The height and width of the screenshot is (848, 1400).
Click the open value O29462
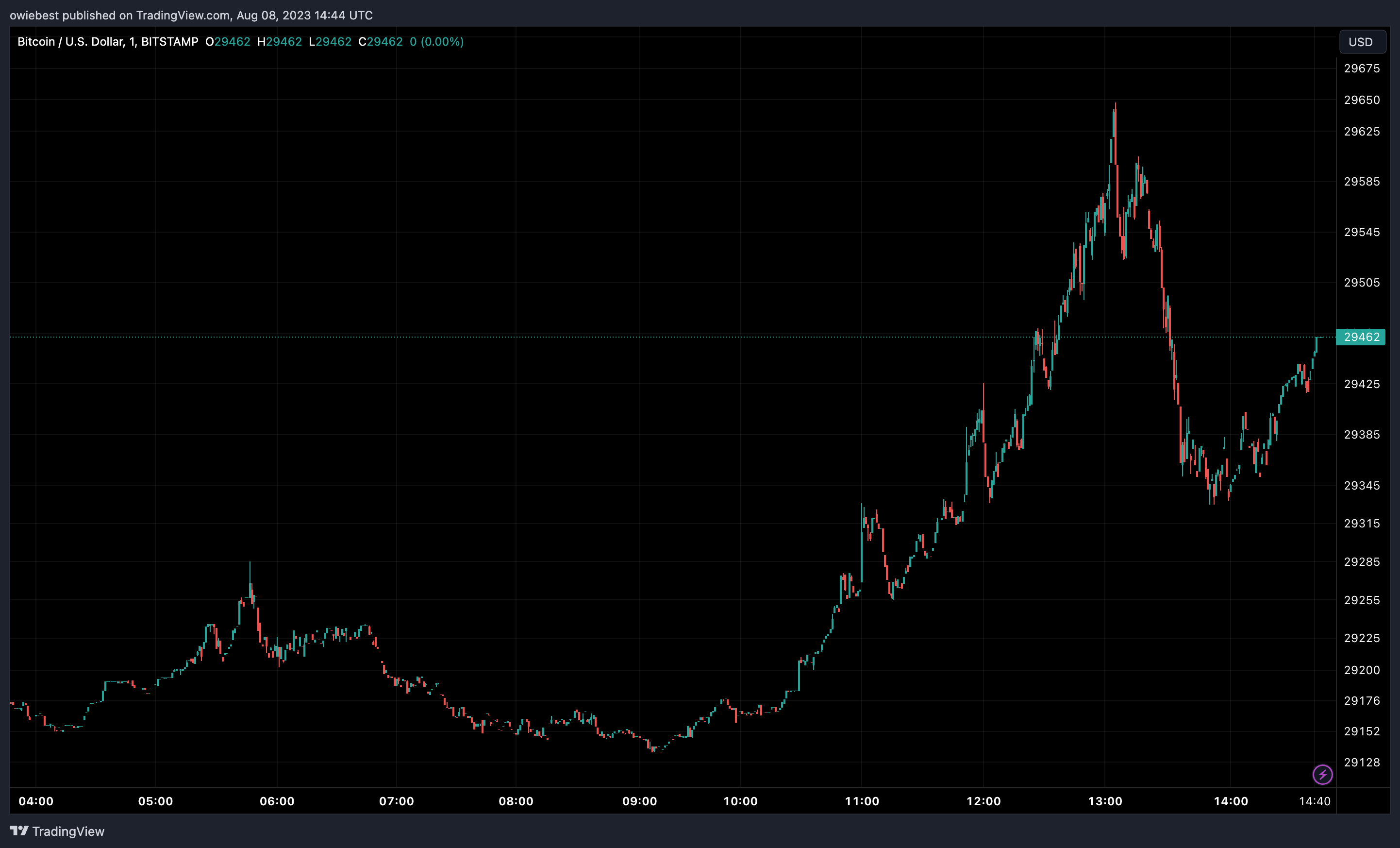[228, 41]
